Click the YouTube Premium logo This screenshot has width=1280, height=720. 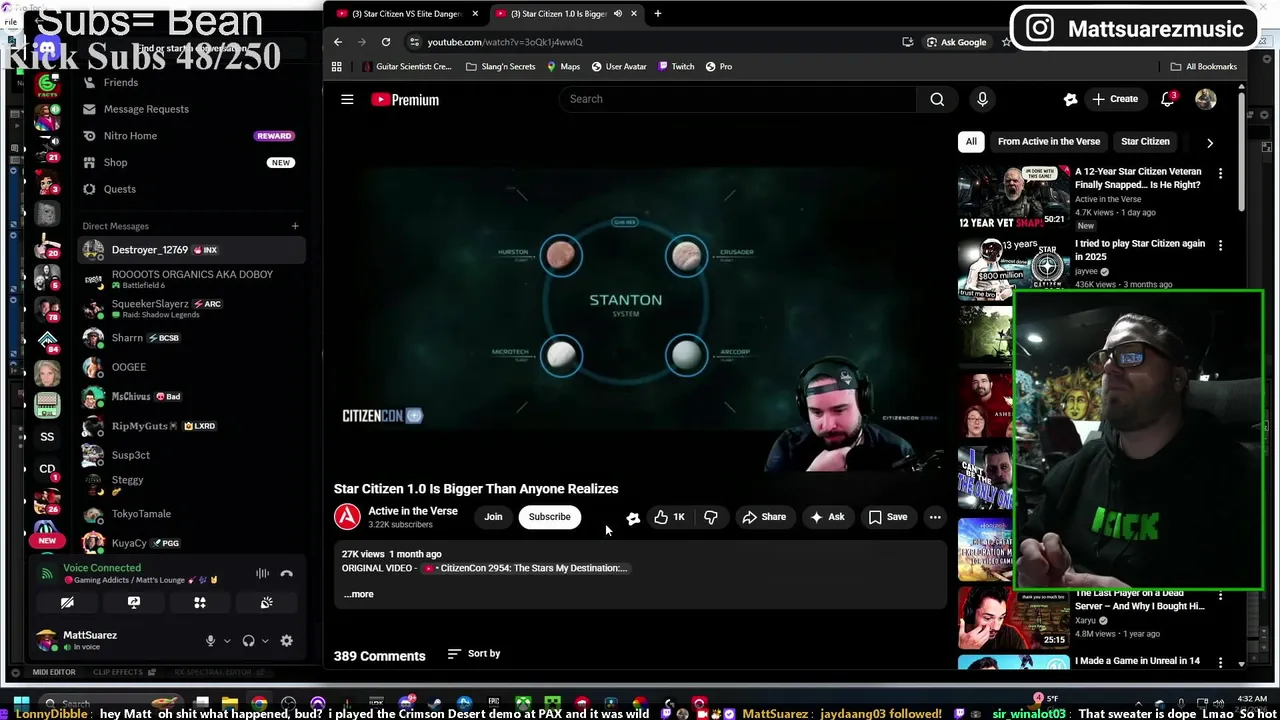click(x=405, y=99)
